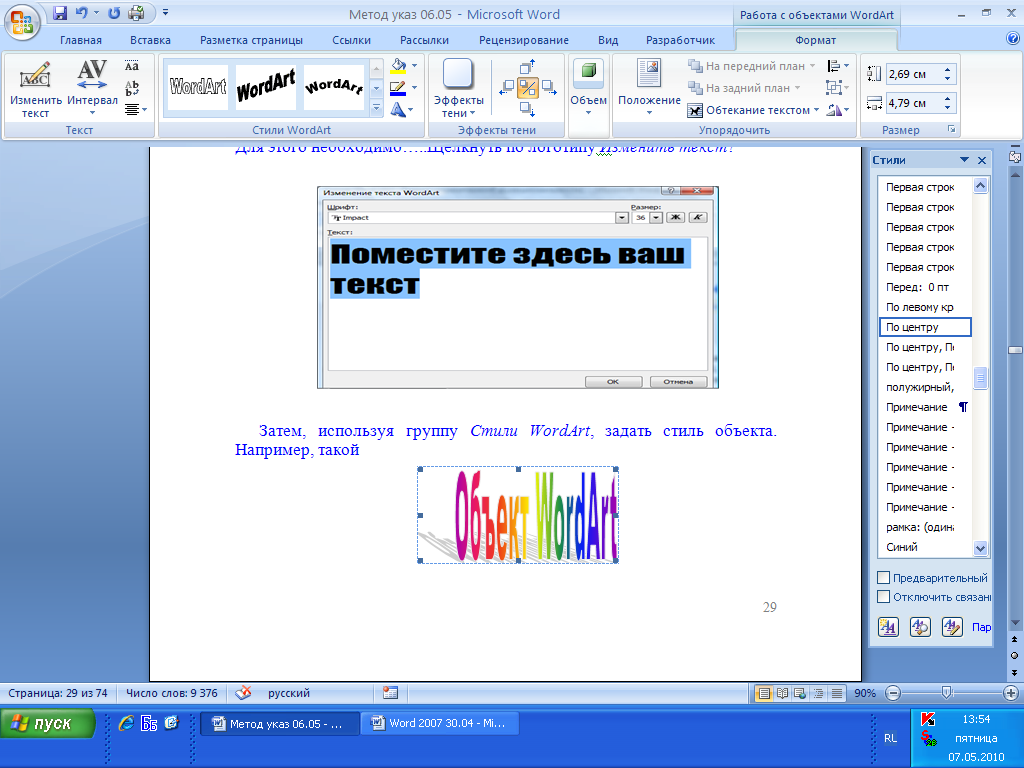Open the Office button menu

click(x=22, y=22)
